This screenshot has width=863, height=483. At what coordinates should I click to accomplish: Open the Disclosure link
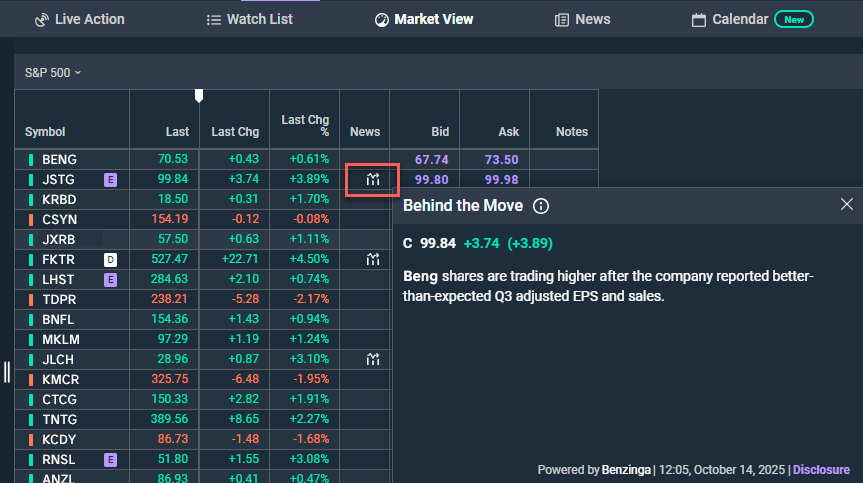tap(821, 469)
